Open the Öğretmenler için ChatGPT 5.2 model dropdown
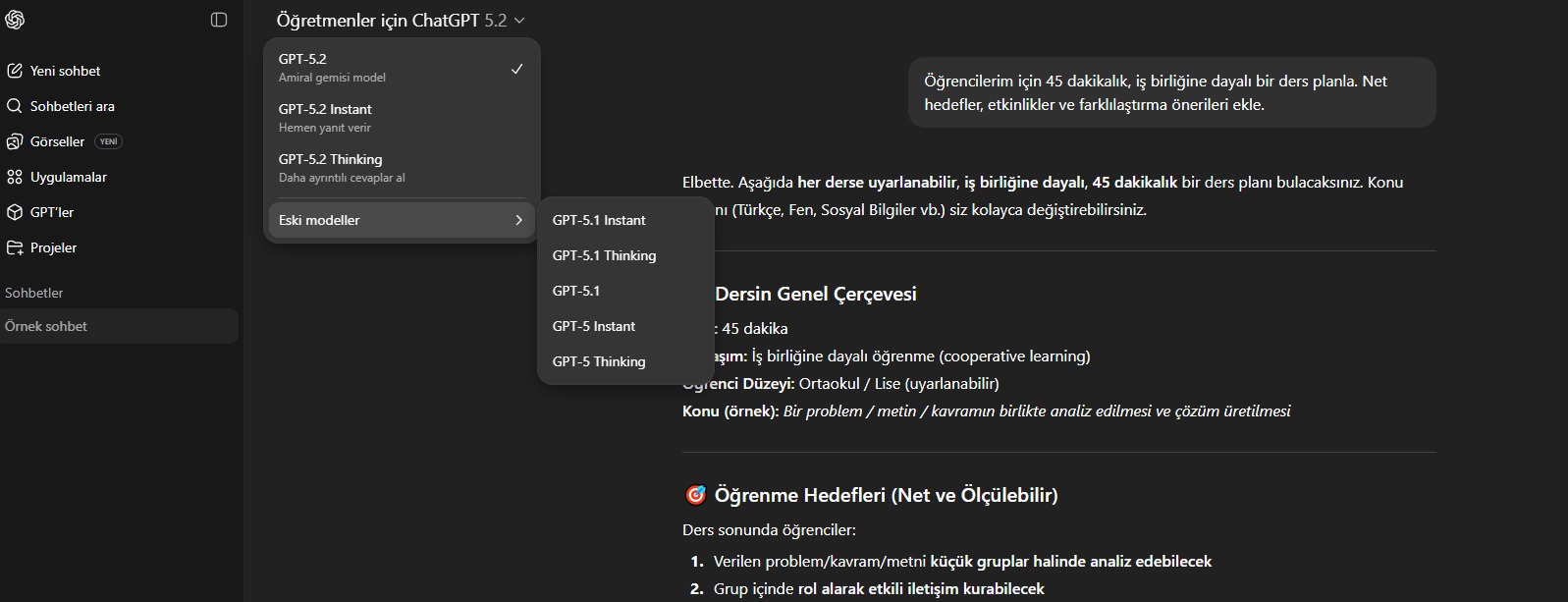 [401, 21]
